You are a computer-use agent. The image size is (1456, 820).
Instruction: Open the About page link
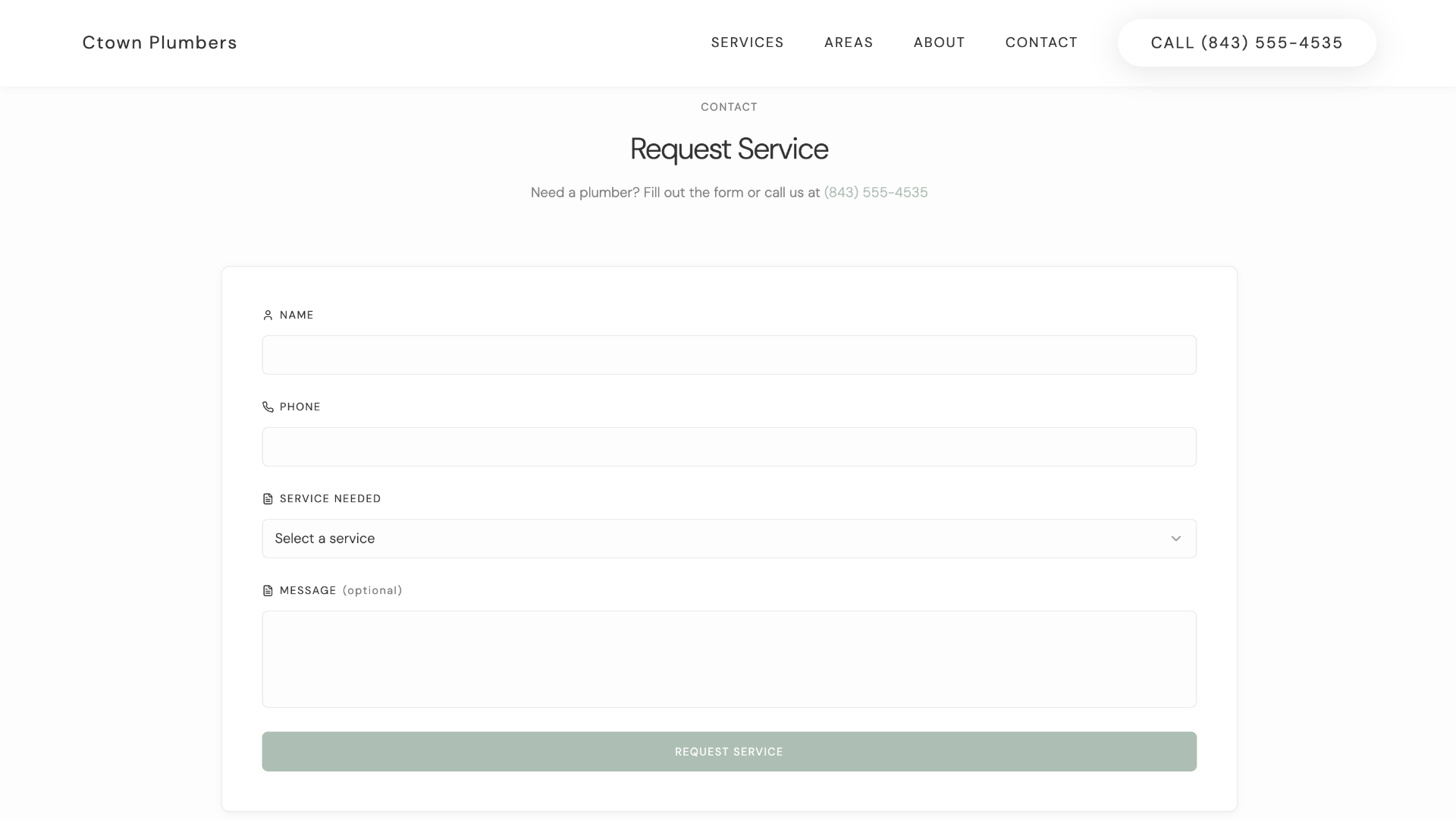(939, 42)
